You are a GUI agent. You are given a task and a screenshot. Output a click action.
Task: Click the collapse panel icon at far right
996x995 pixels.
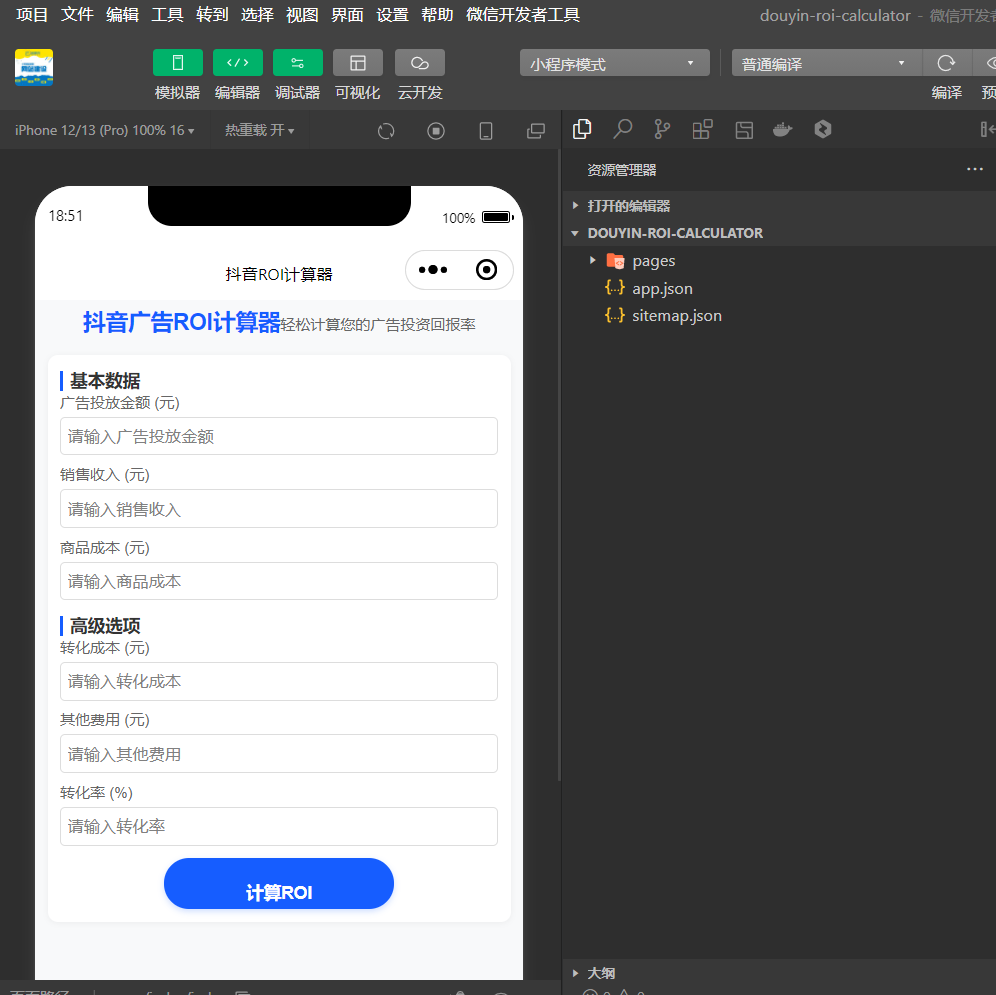coord(988,130)
